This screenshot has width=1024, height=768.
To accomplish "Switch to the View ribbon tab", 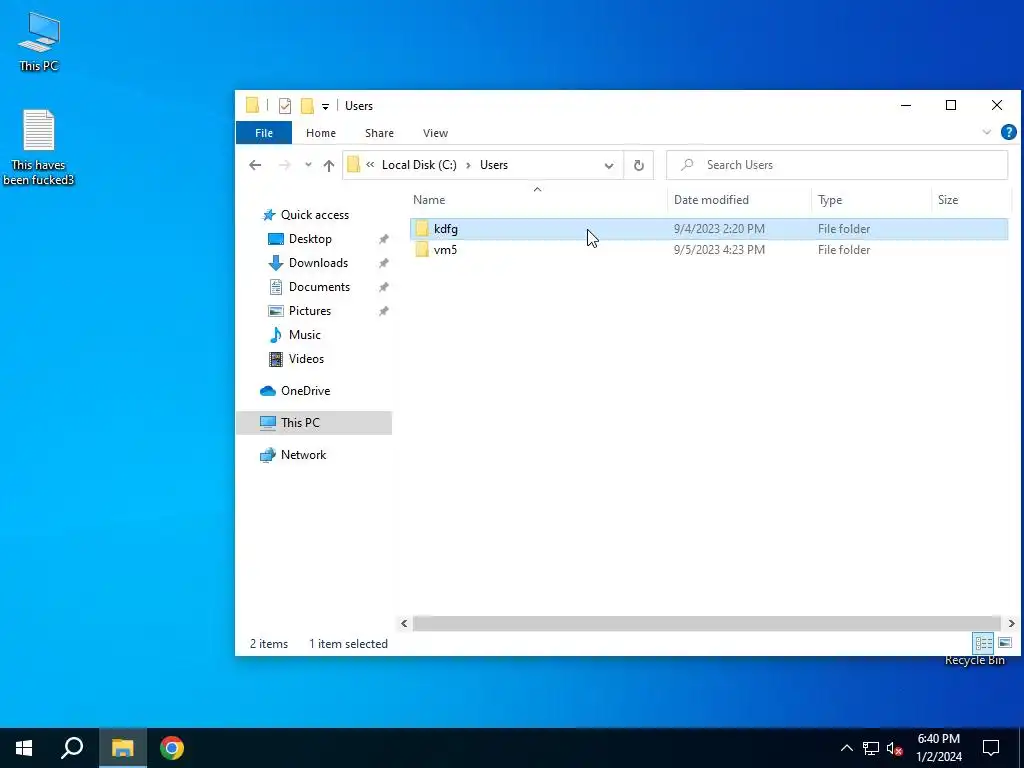I will [435, 133].
